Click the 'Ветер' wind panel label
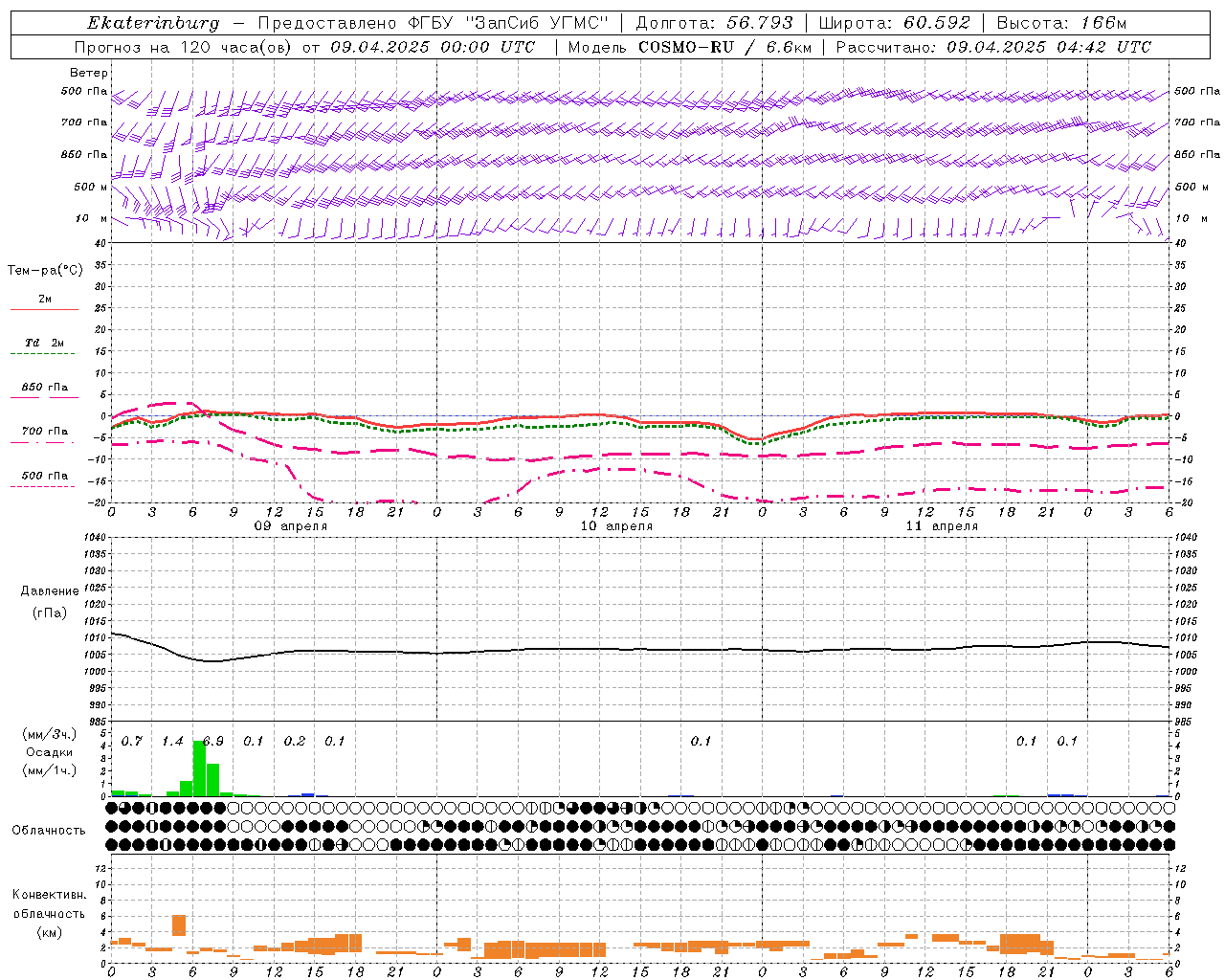The width and height of the screenshot is (1225, 980). coord(89,73)
